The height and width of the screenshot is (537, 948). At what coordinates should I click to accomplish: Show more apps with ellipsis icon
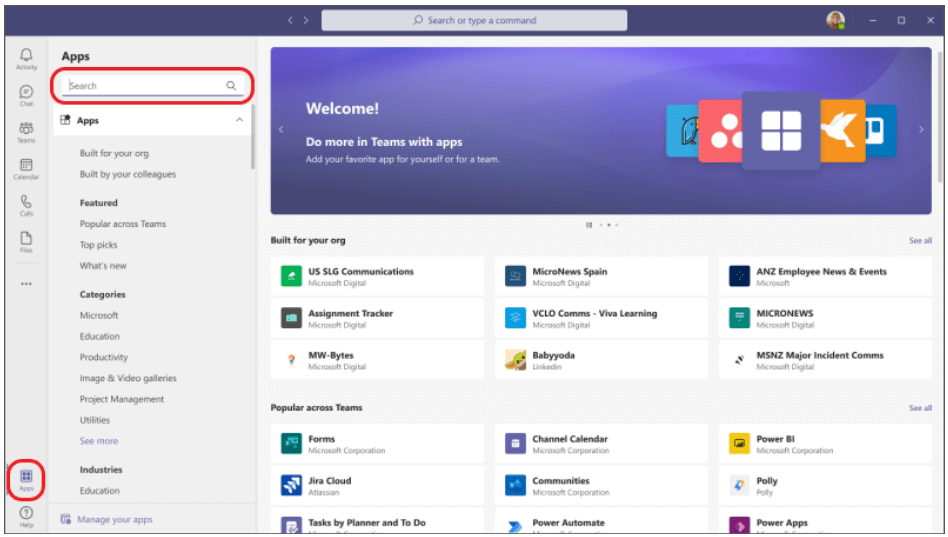[26, 284]
